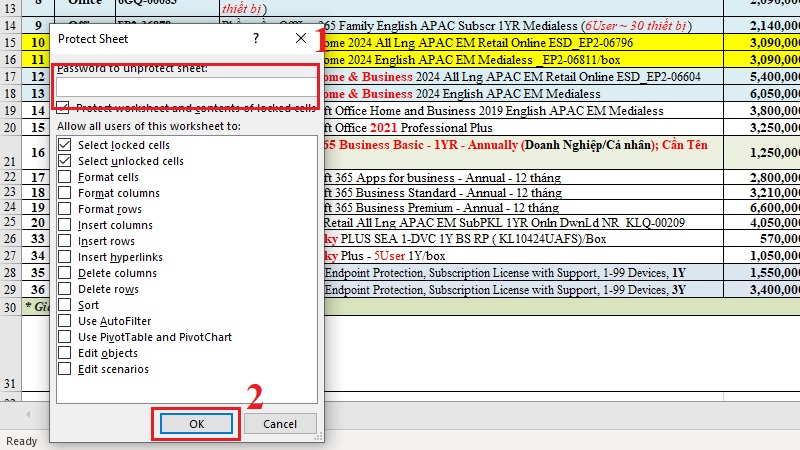
Task: Click the Cancel button
Action: pos(280,424)
